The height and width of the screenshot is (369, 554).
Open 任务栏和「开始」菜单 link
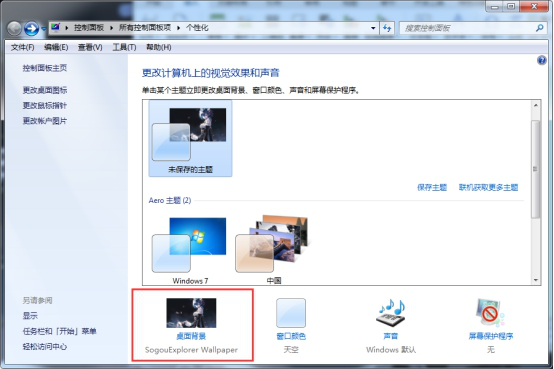pos(59,331)
